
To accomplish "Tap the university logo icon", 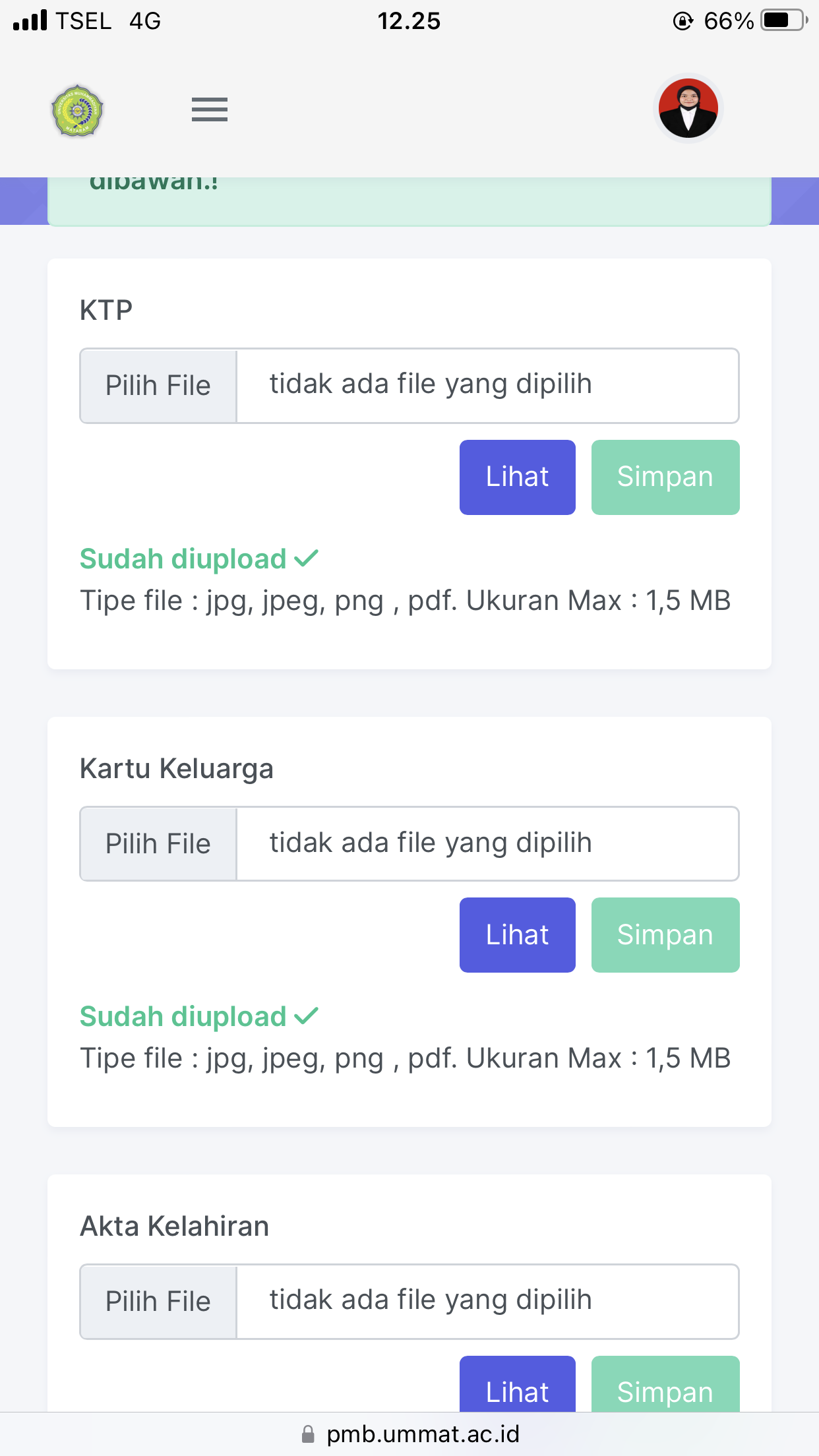I will coord(78,110).
